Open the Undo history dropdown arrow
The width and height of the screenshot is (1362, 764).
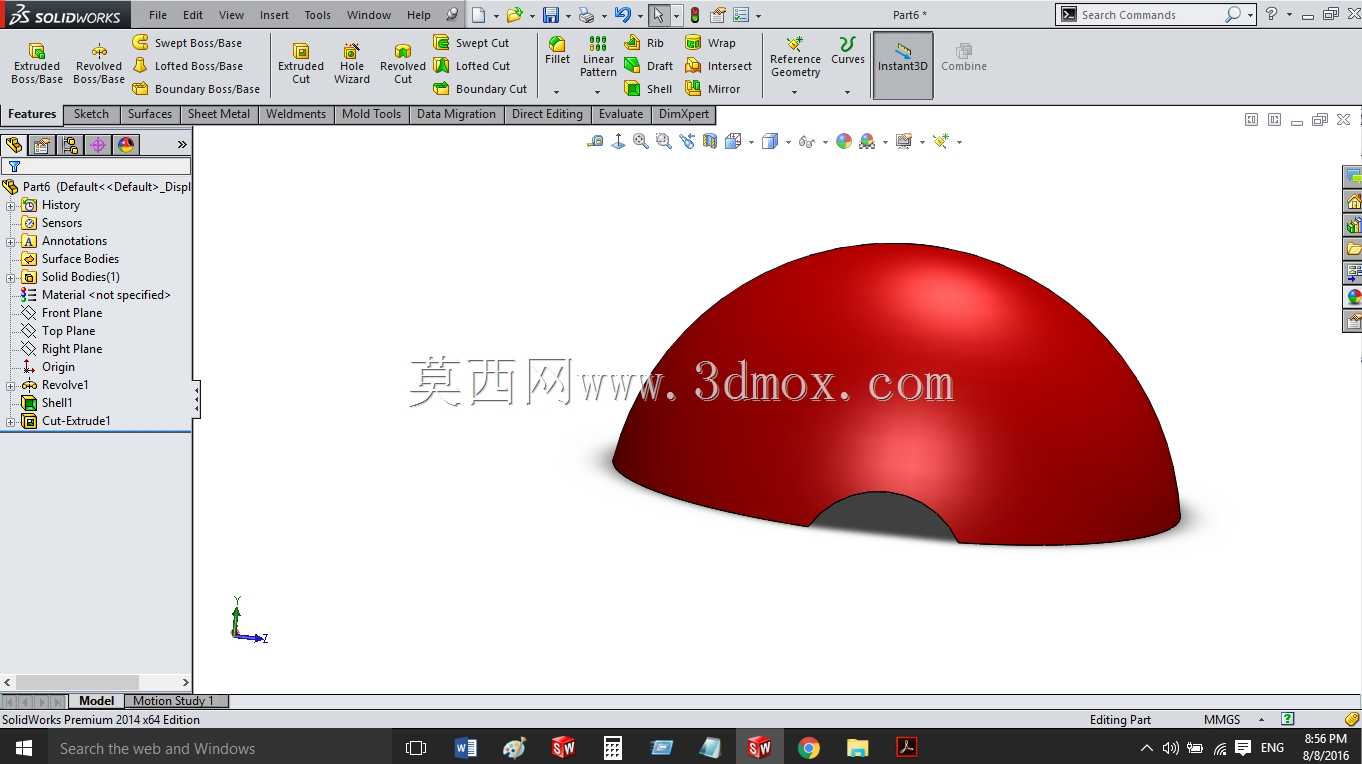[x=639, y=15]
